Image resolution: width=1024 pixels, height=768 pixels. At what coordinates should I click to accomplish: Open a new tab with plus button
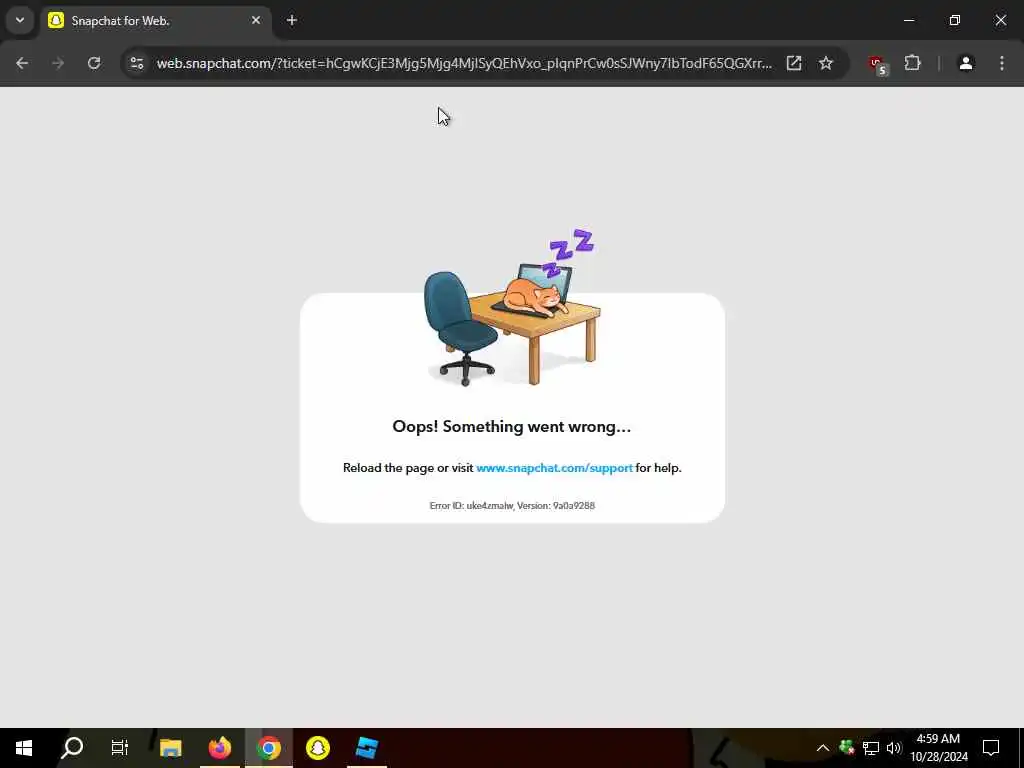tap(292, 20)
